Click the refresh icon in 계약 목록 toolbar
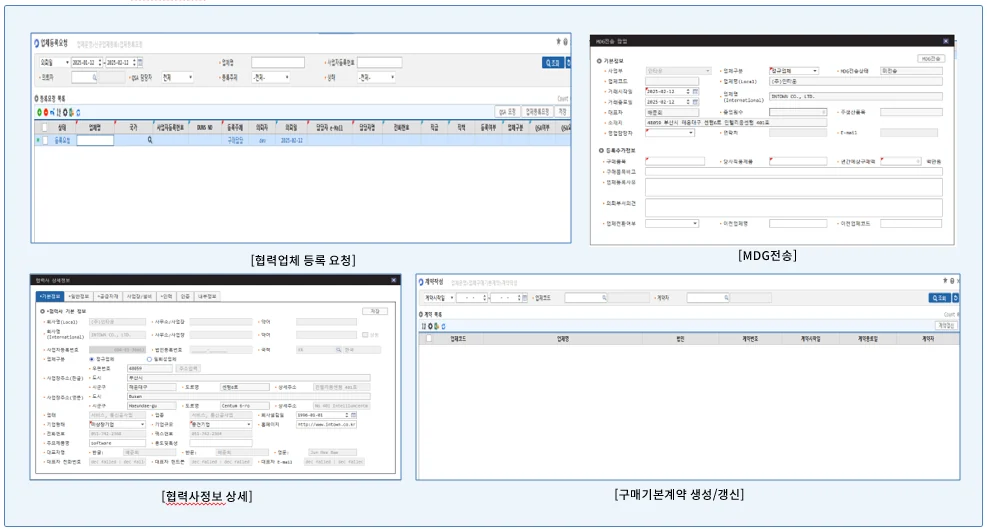 click(x=443, y=326)
